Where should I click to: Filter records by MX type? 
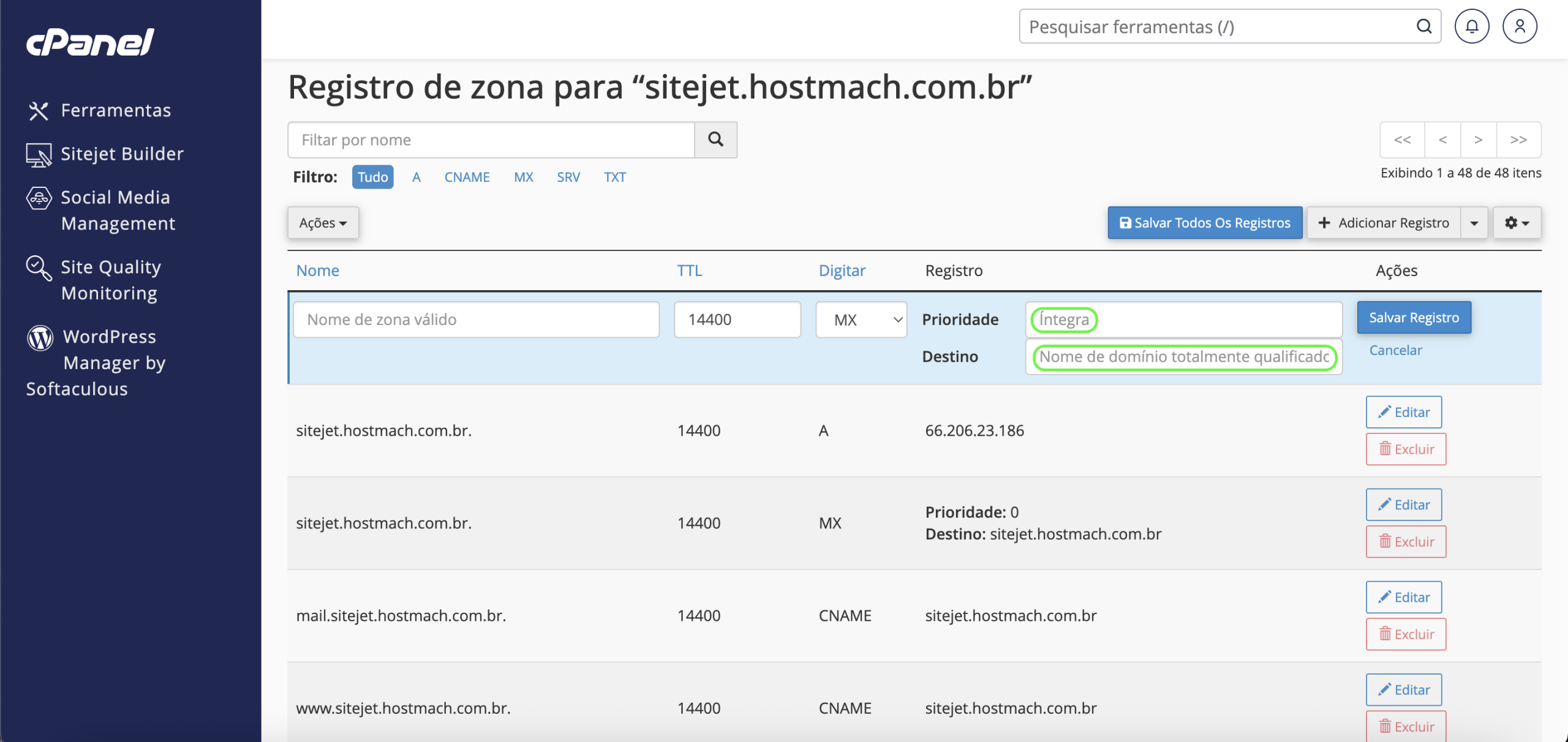click(524, 177)
